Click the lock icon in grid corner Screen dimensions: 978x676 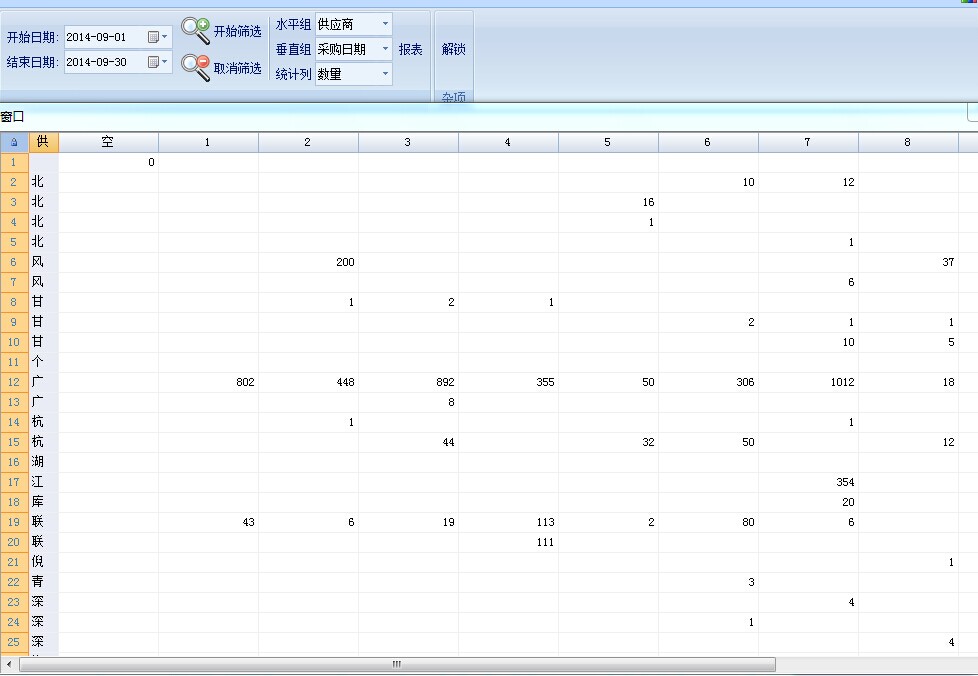[14, 142]
